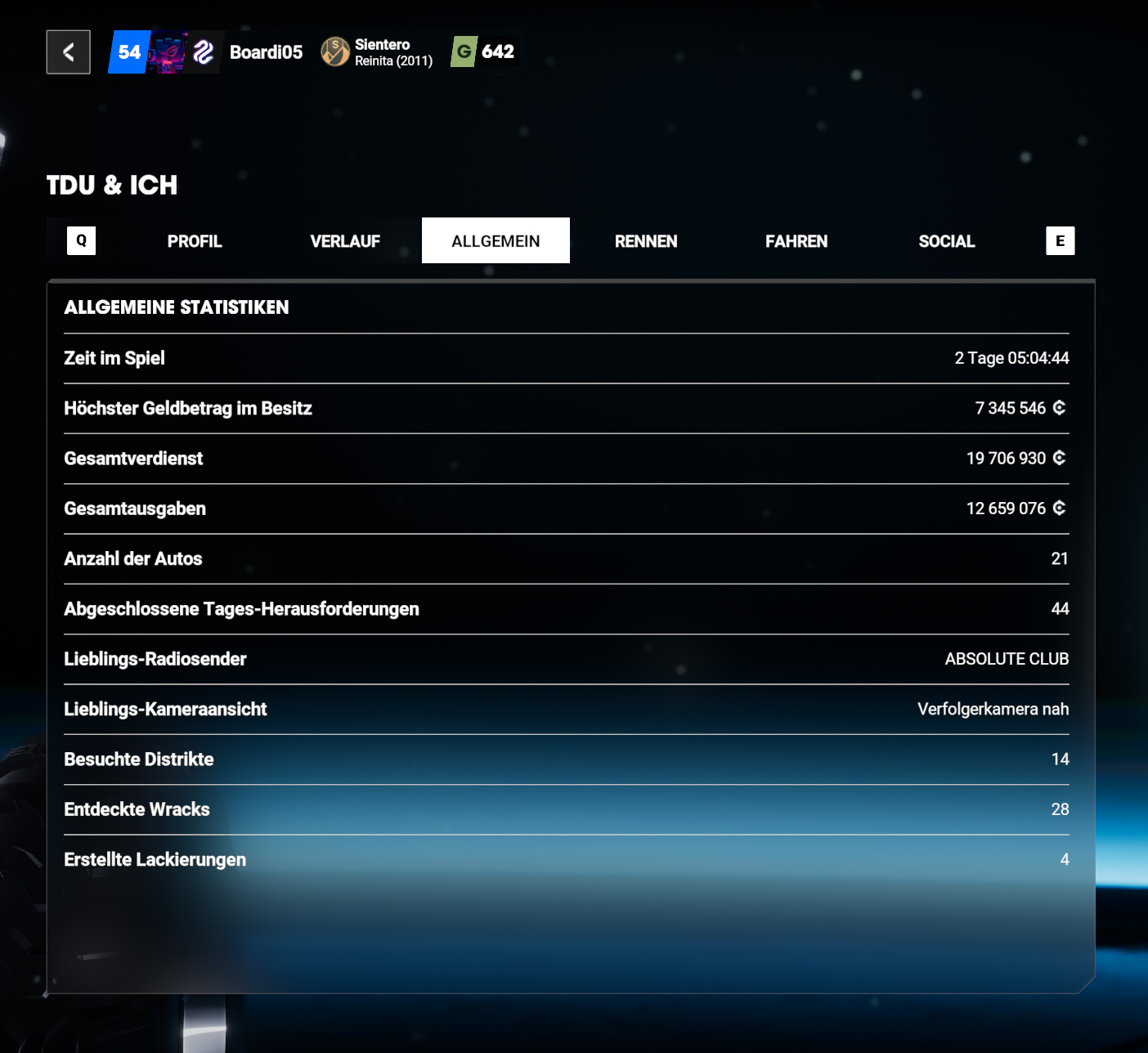Select the Entdeckte Wracks label

pyautogui.click(x=137, y=809)
